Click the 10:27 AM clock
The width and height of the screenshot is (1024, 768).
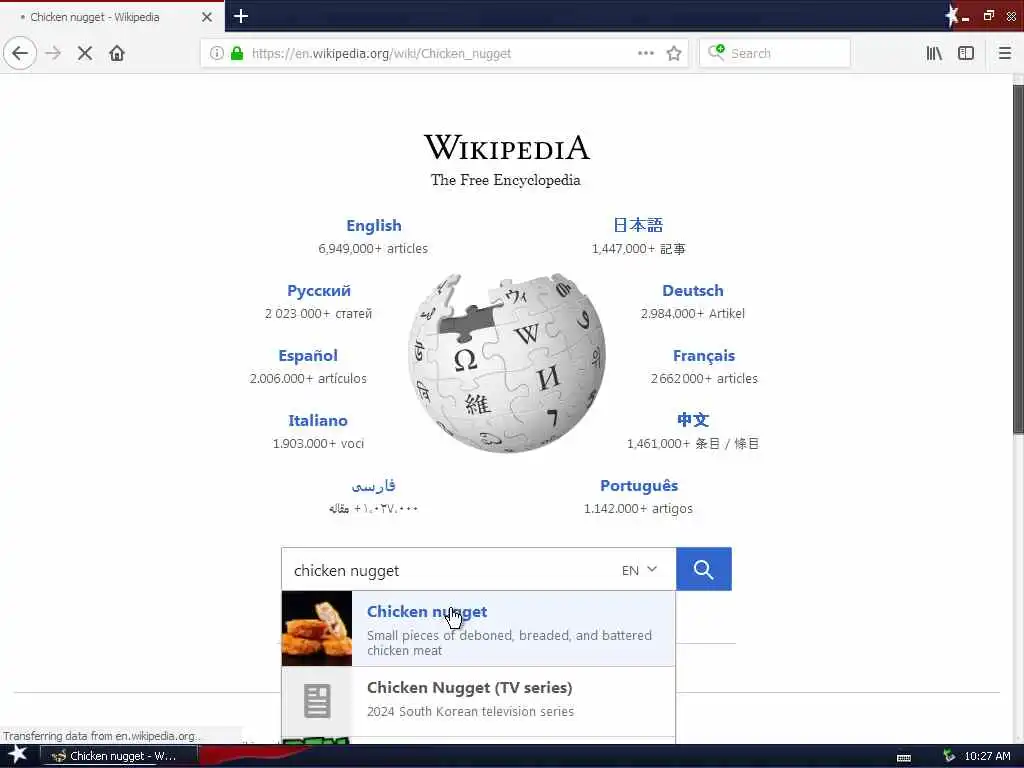point(987,756)
